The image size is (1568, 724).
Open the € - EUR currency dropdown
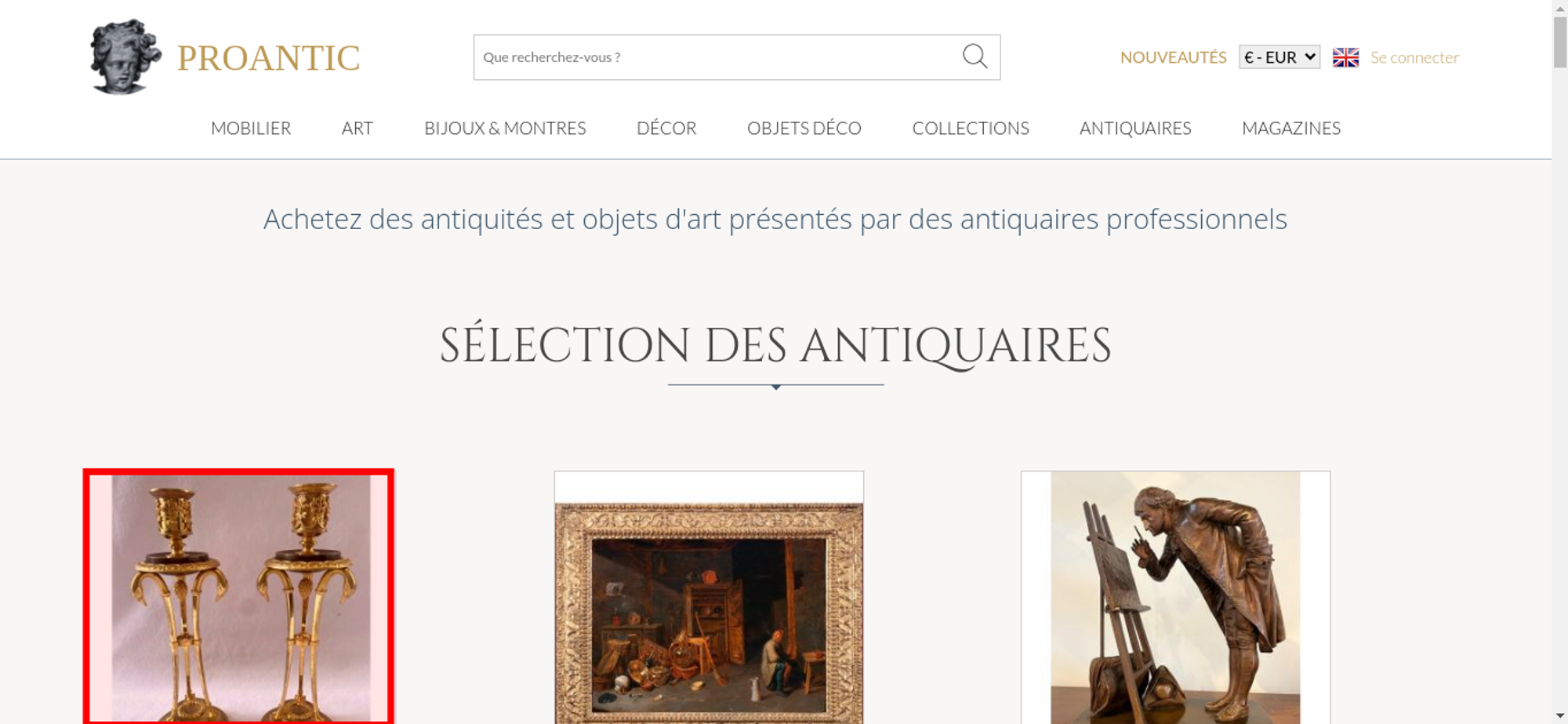click(1279, 57)
